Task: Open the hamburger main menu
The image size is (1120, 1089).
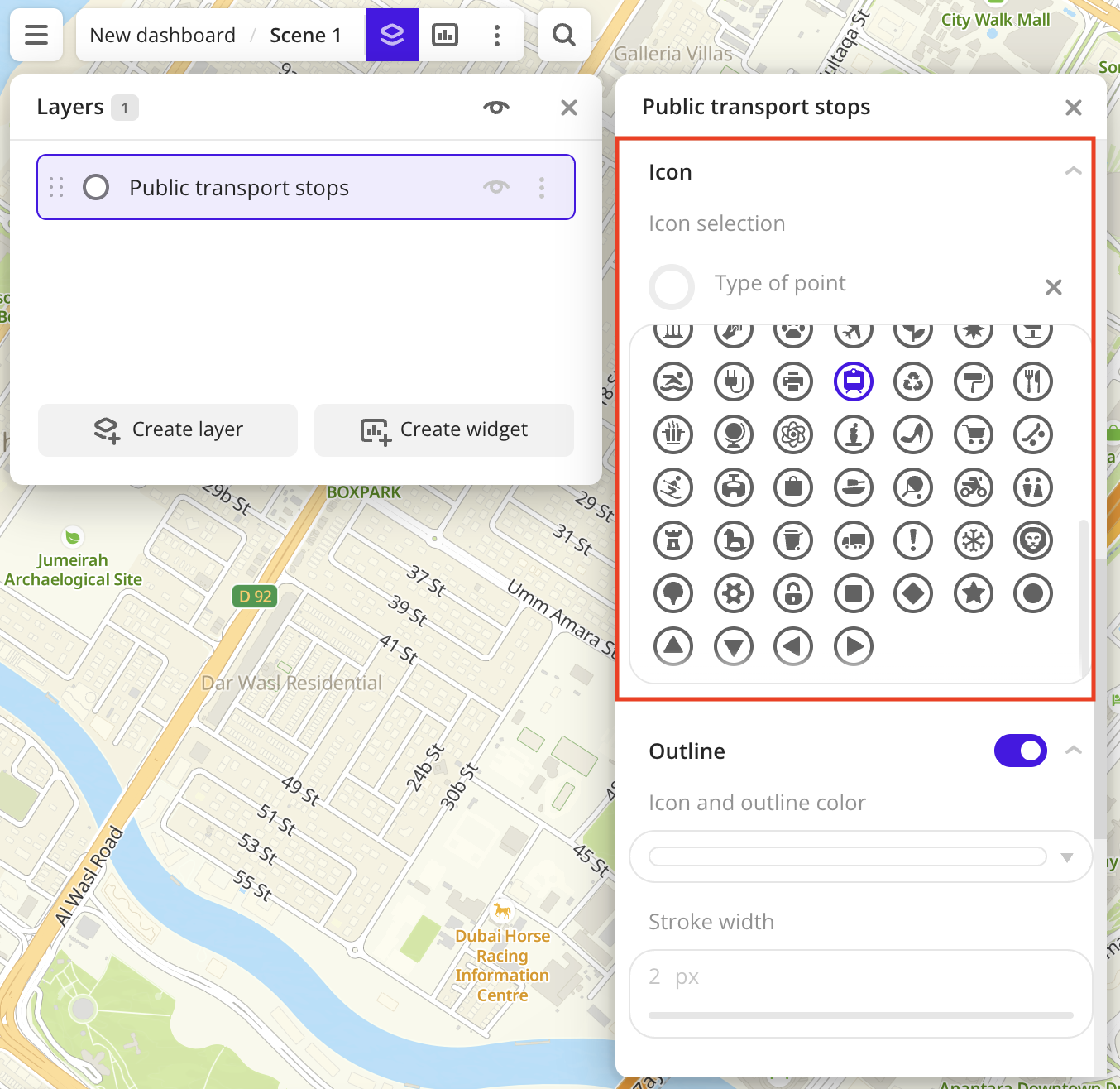Action: [x=36, y=35]
